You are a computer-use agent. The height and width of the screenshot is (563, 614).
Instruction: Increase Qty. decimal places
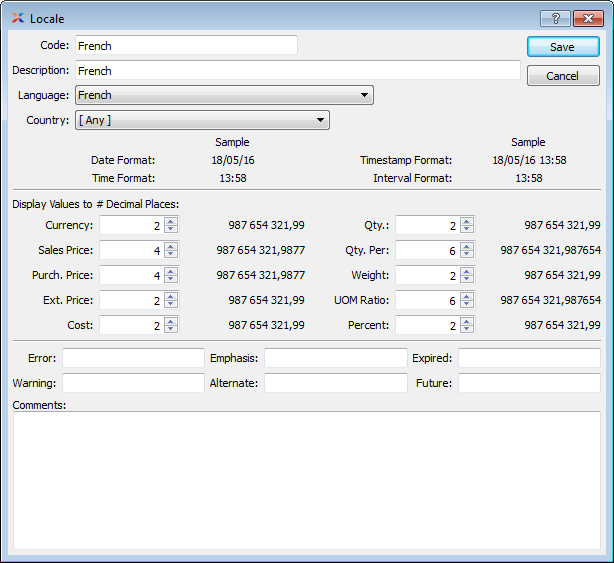[467, 221]
